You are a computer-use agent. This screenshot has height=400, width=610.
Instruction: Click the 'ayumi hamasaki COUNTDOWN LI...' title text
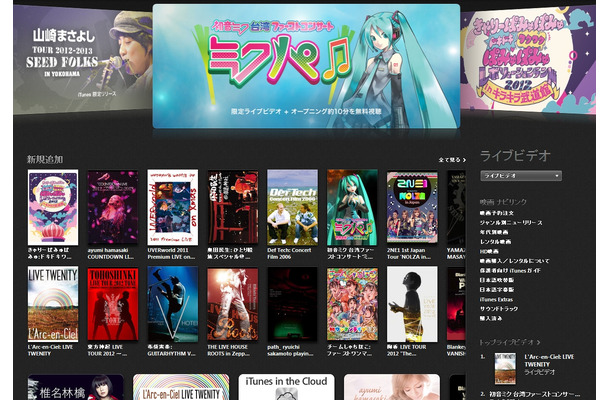111,254
